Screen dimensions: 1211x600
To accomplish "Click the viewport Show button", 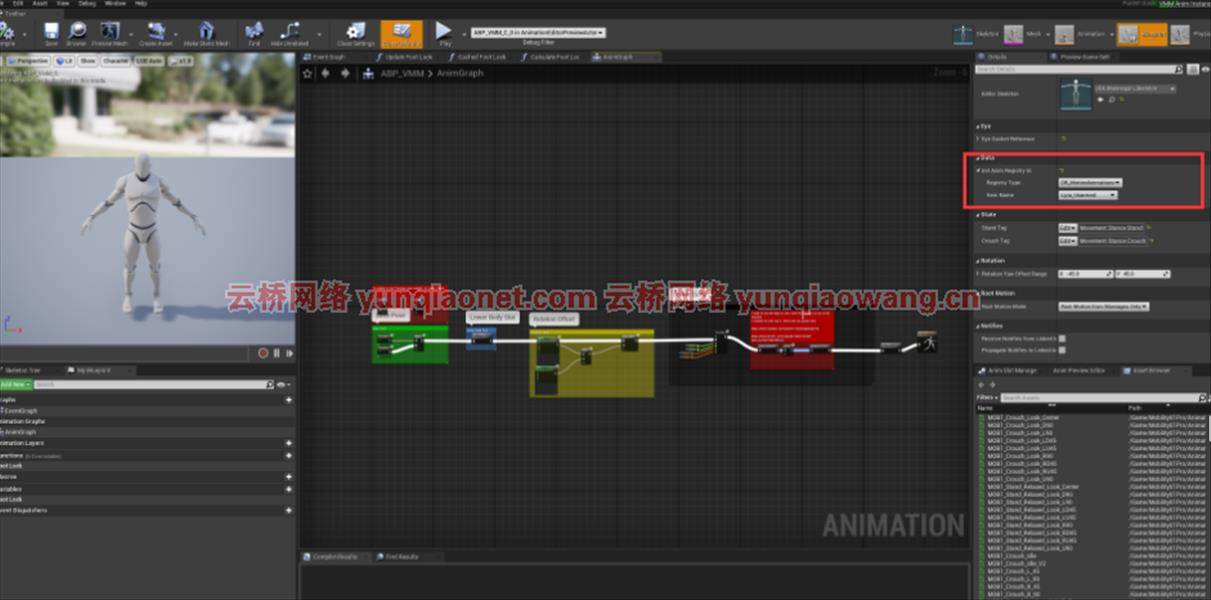I will 88,61.
